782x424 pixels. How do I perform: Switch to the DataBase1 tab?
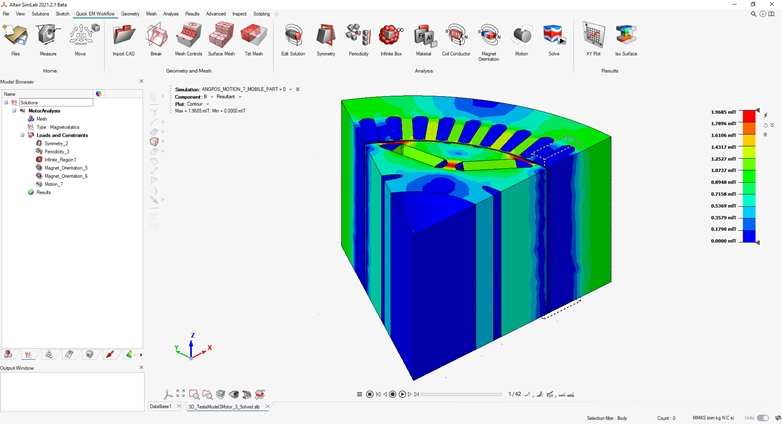(160, 407)
